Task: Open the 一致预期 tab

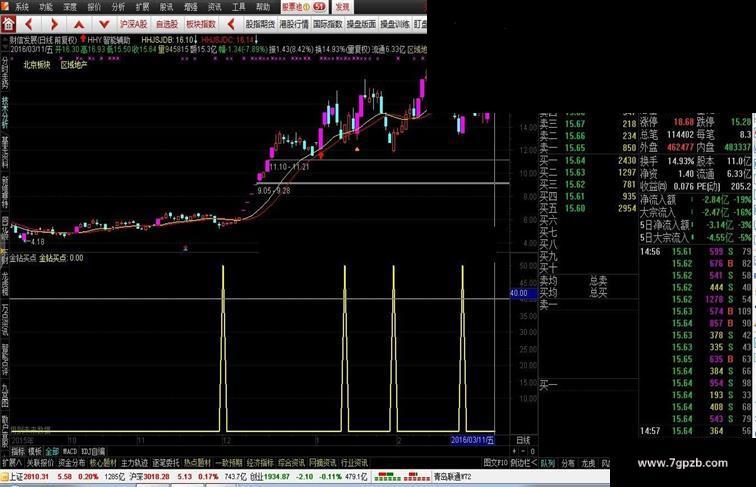Action: click(228, 463)
